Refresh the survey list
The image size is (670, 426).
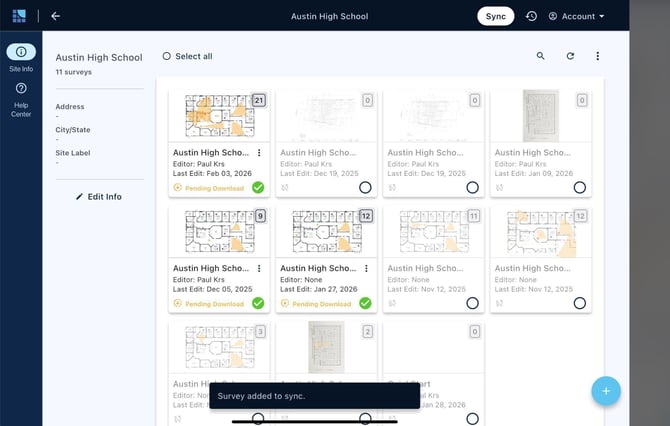pos(570,57)
